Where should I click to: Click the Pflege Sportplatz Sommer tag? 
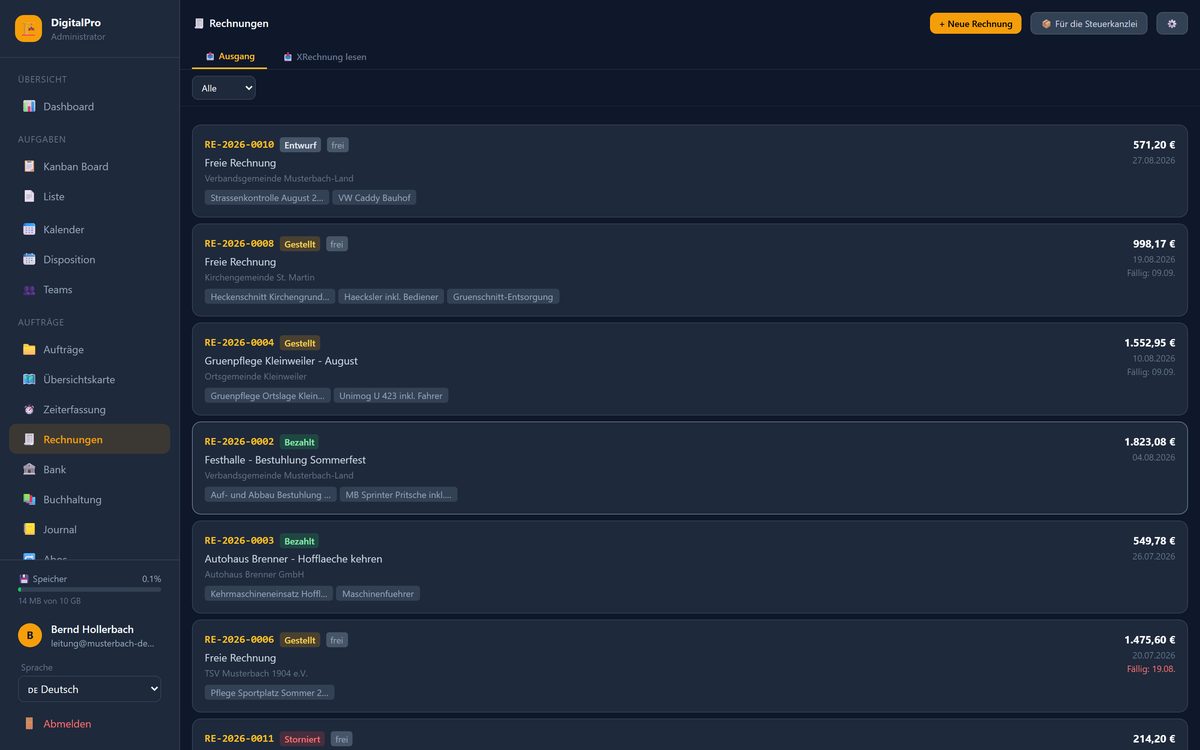point(270,693)
